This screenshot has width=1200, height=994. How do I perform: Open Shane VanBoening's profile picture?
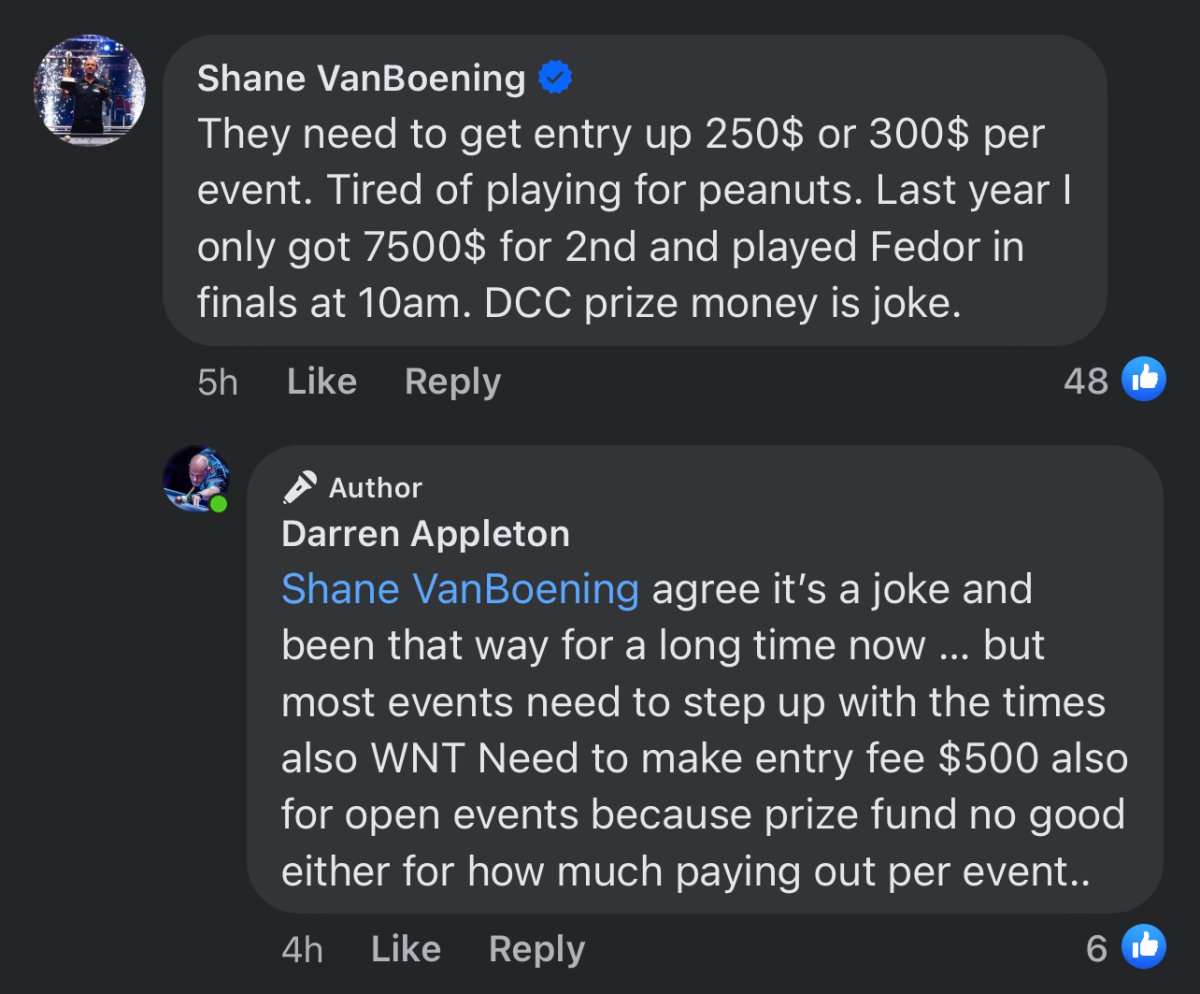90,90
